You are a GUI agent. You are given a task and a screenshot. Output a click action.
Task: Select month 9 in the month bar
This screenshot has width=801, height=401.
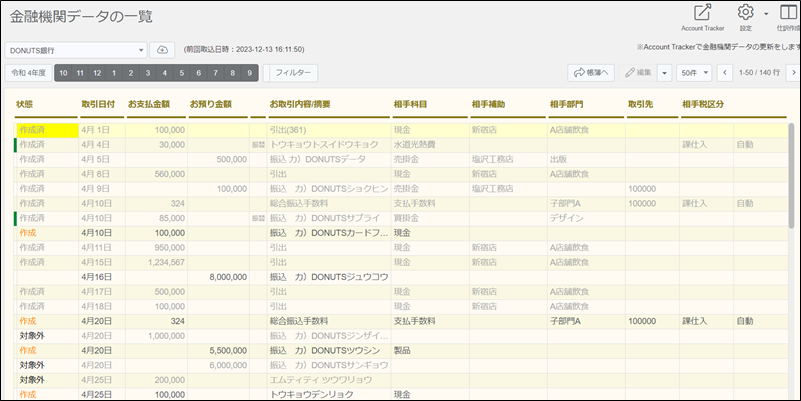248,73
